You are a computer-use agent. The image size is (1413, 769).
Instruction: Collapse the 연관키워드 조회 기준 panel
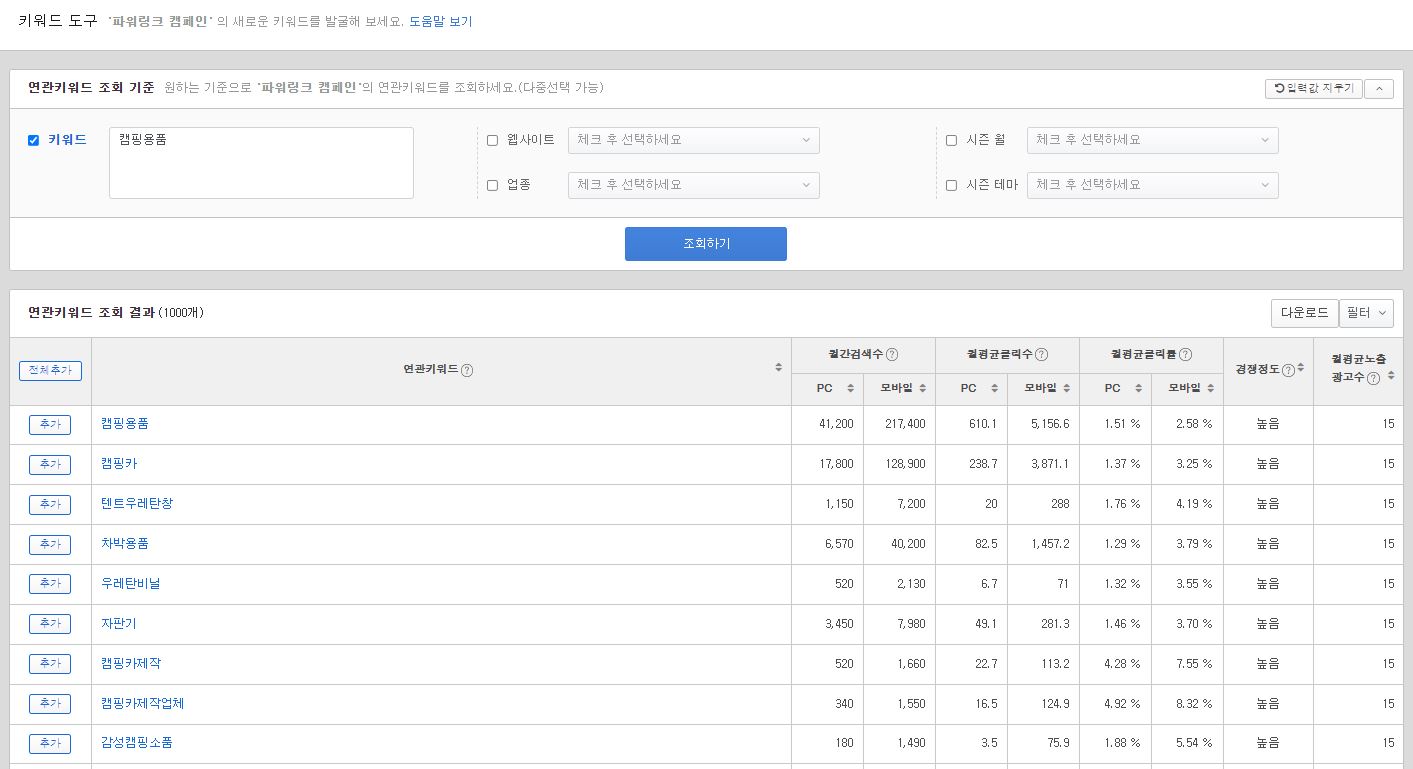click(x=1378, y=88)
